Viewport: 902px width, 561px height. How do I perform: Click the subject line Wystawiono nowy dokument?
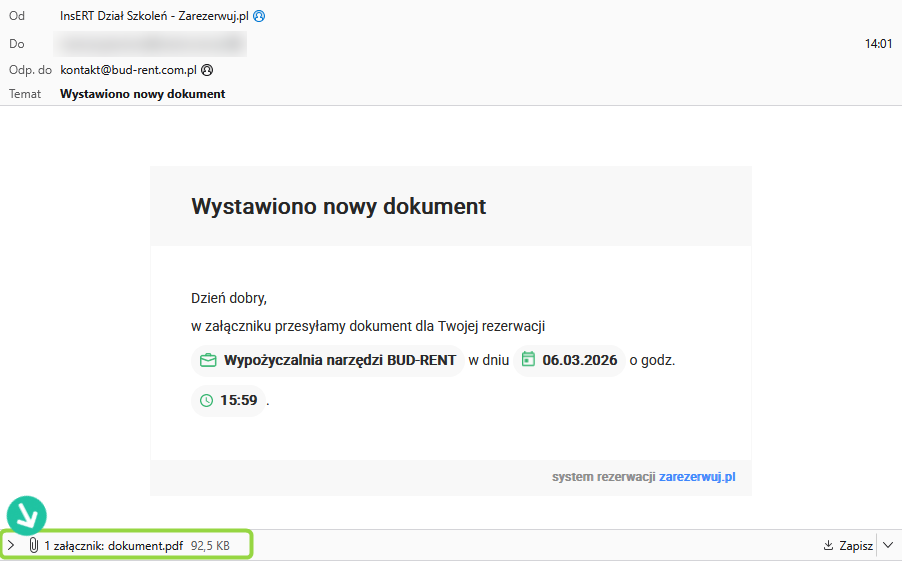click(143, 94)
